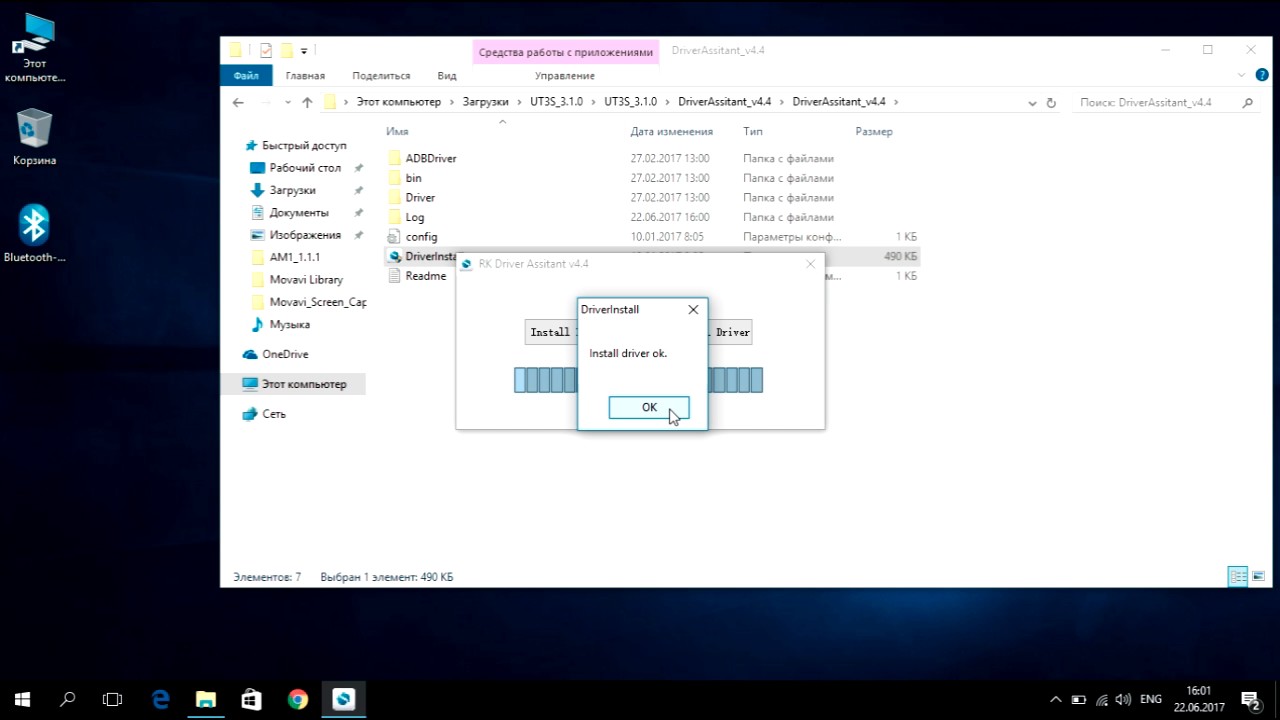Select Этот компьютер in the navigation pane
Viewport: 1280px width, 720px height.
tap(303, 384)
